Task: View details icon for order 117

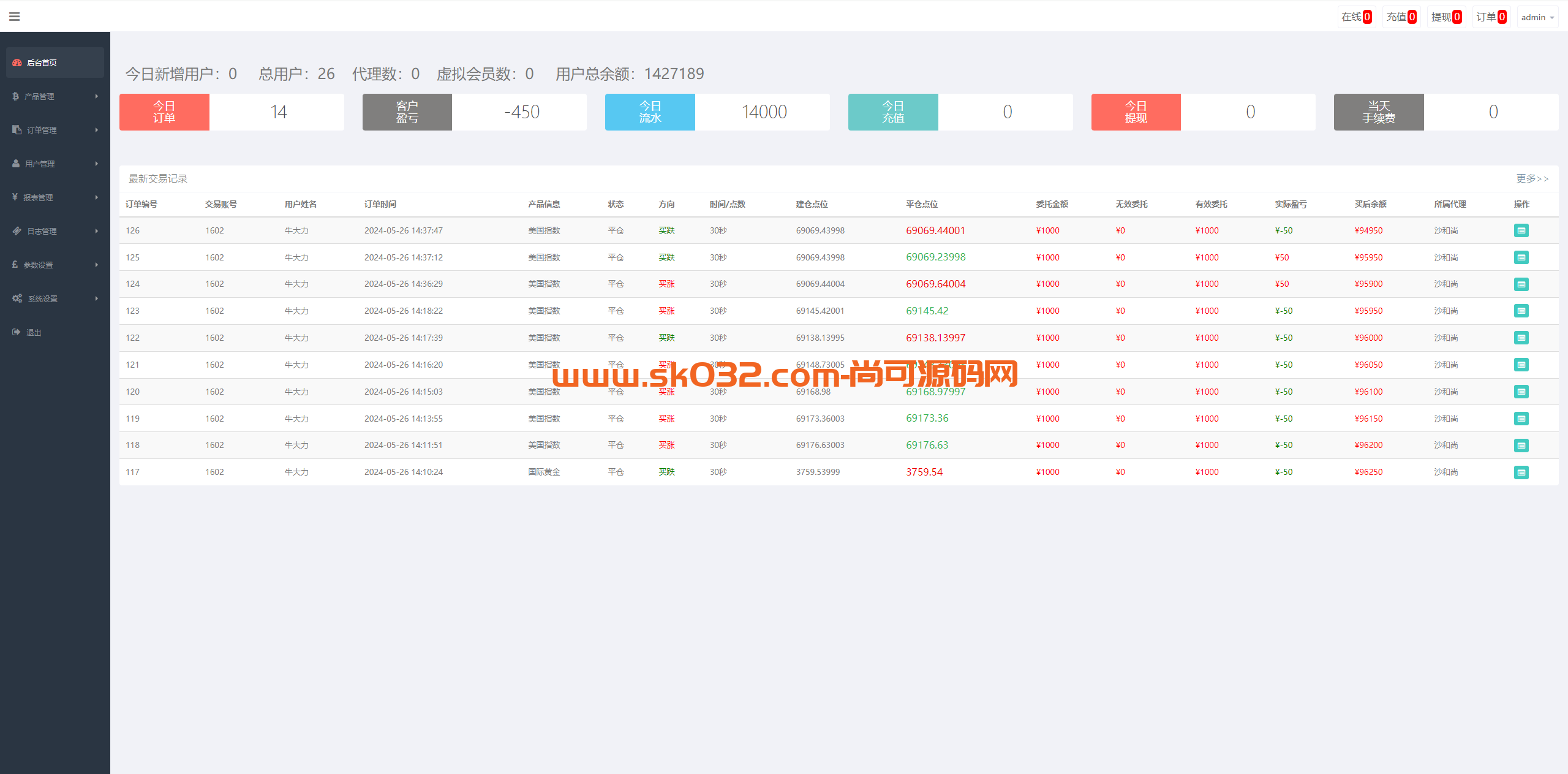Action: coord(1521,472)
